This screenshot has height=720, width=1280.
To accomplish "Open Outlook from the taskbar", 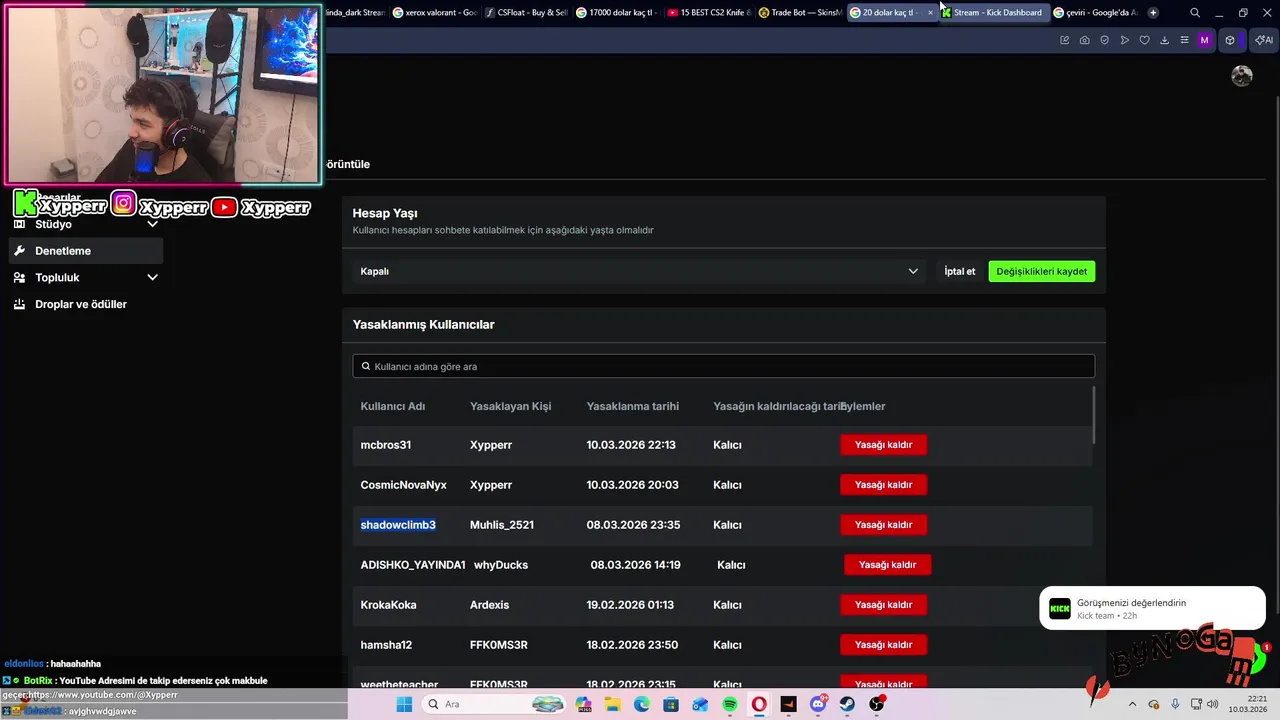I will (x=700, y=704).
